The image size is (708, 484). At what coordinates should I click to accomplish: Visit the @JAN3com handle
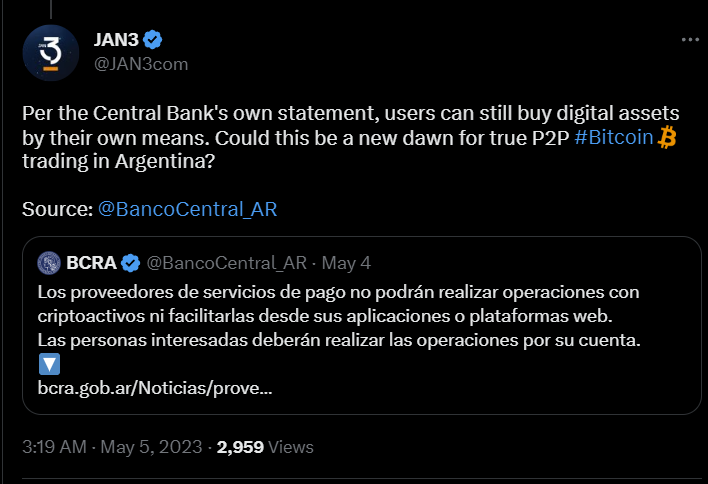[139, 63]
